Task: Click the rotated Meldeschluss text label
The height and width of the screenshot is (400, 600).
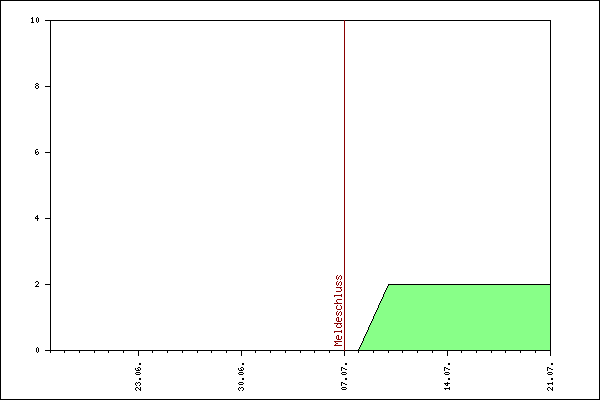Action: 339,310
